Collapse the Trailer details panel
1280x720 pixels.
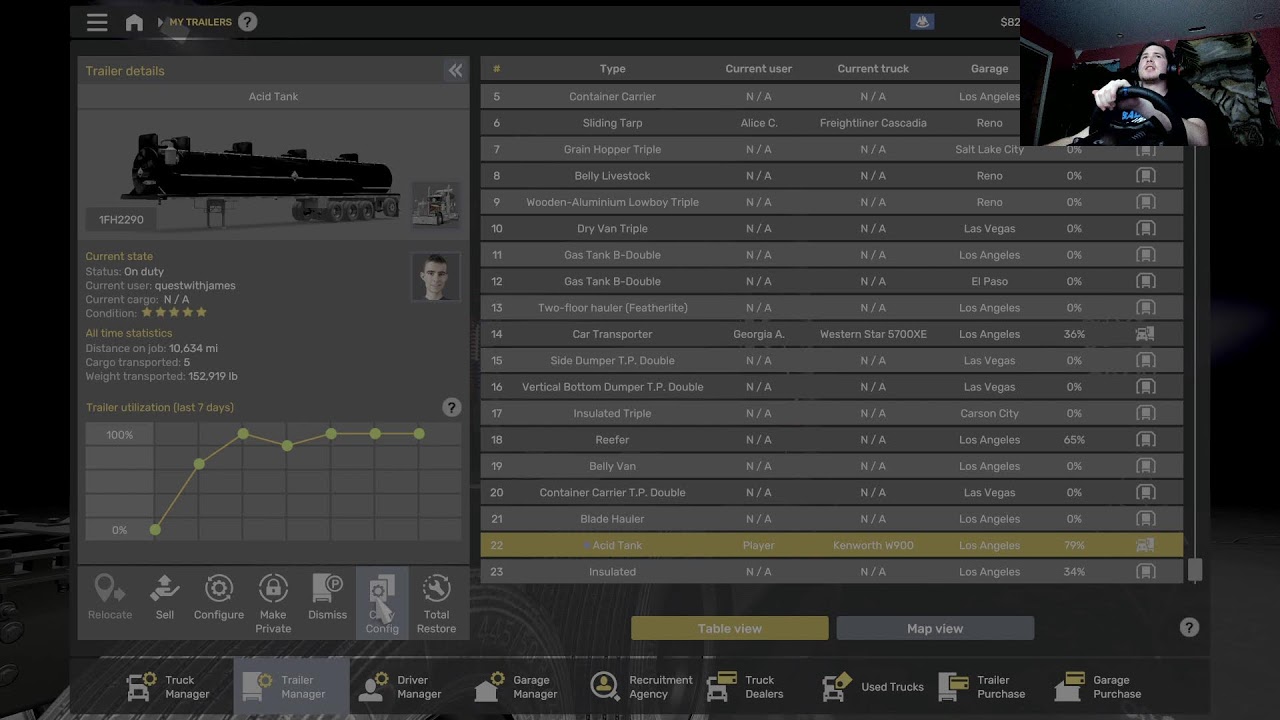click(455, 70)
